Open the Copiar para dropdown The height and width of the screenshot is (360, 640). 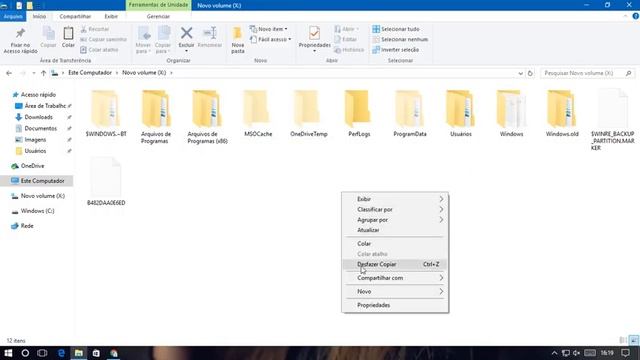coord(163,40)
